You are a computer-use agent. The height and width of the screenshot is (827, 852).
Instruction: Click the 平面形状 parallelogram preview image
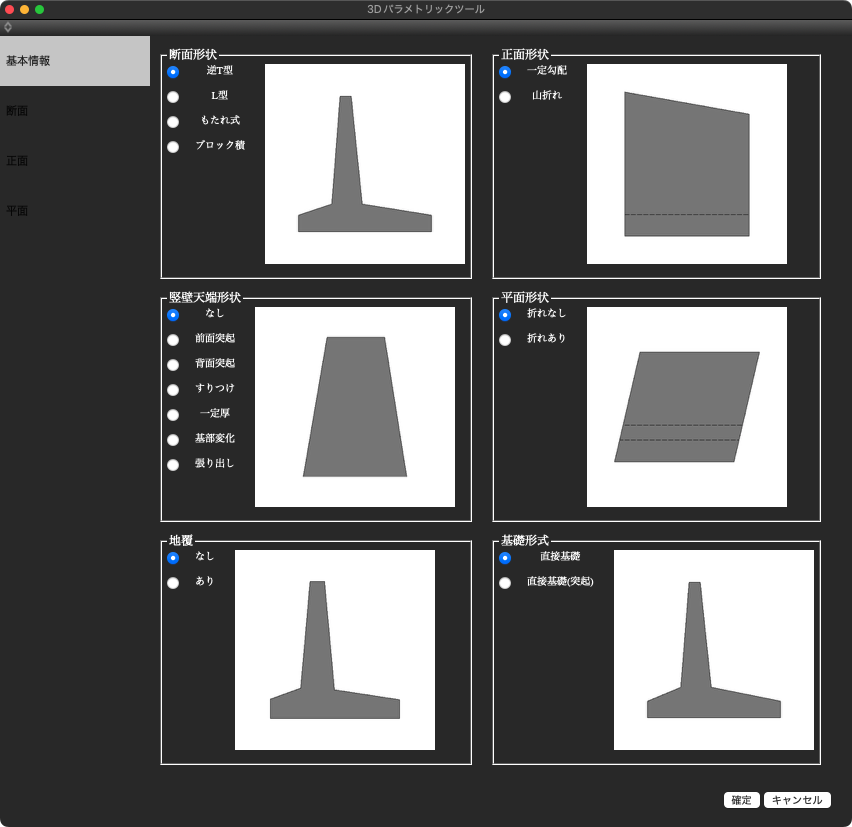[687, 407]
